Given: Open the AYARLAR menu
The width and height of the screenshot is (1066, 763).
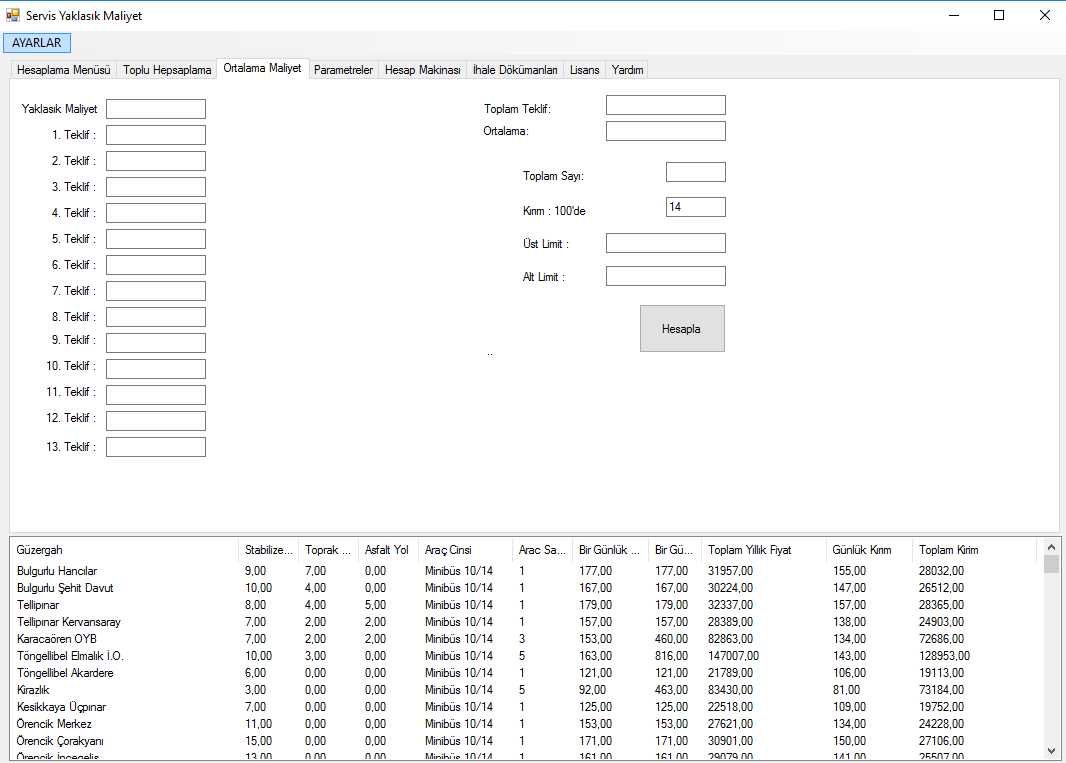Looking at the screenshot, I should pos(37,43).
